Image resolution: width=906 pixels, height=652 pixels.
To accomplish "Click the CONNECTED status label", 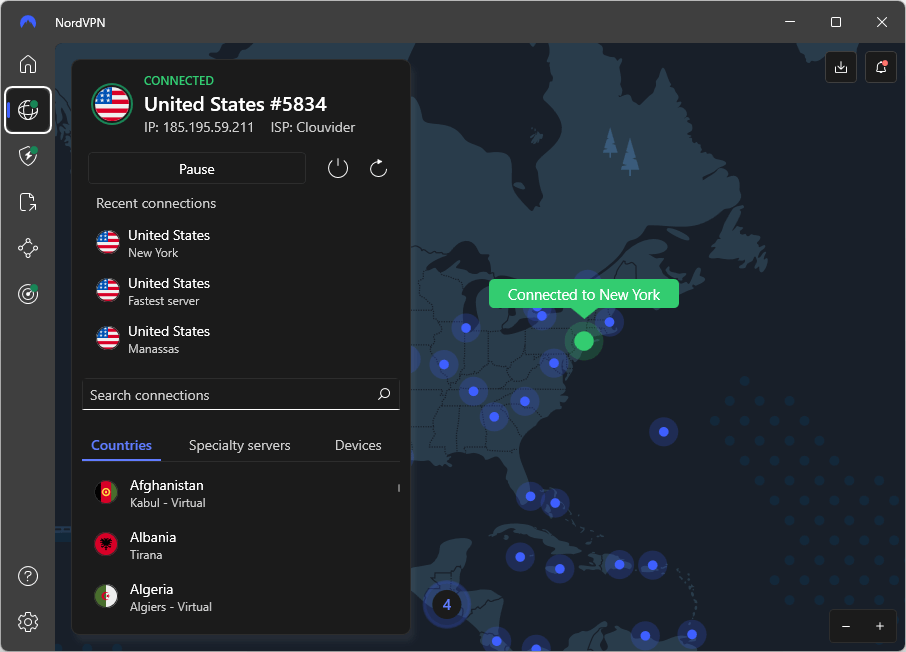I will (179, 80).
